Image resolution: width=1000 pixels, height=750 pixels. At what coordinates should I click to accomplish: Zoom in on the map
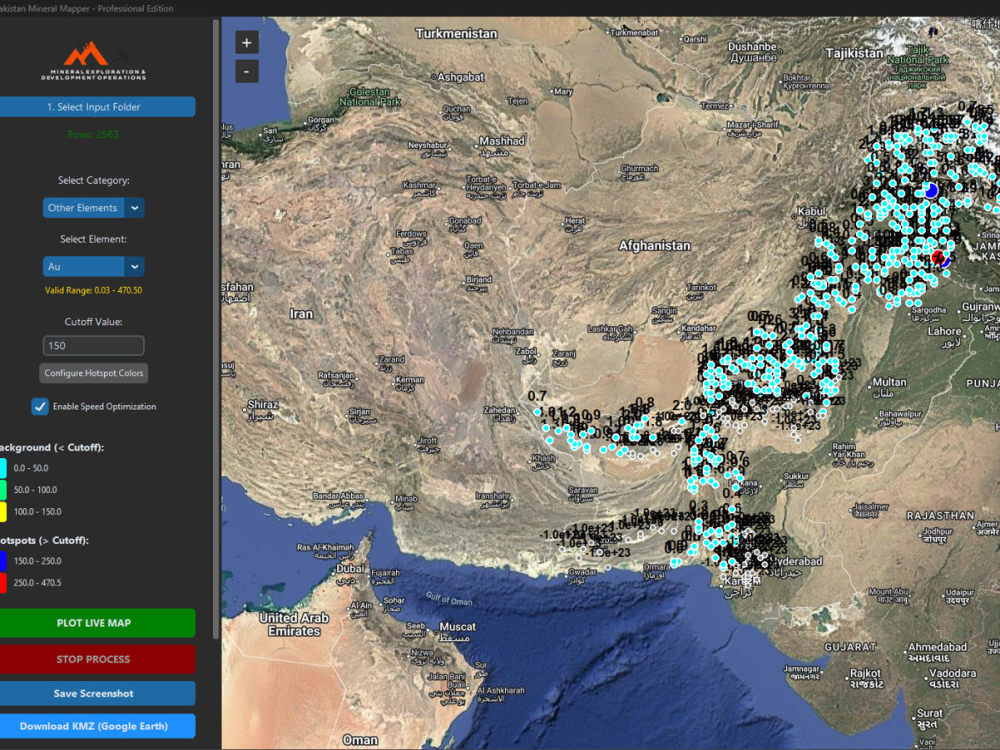click(247, 43)
